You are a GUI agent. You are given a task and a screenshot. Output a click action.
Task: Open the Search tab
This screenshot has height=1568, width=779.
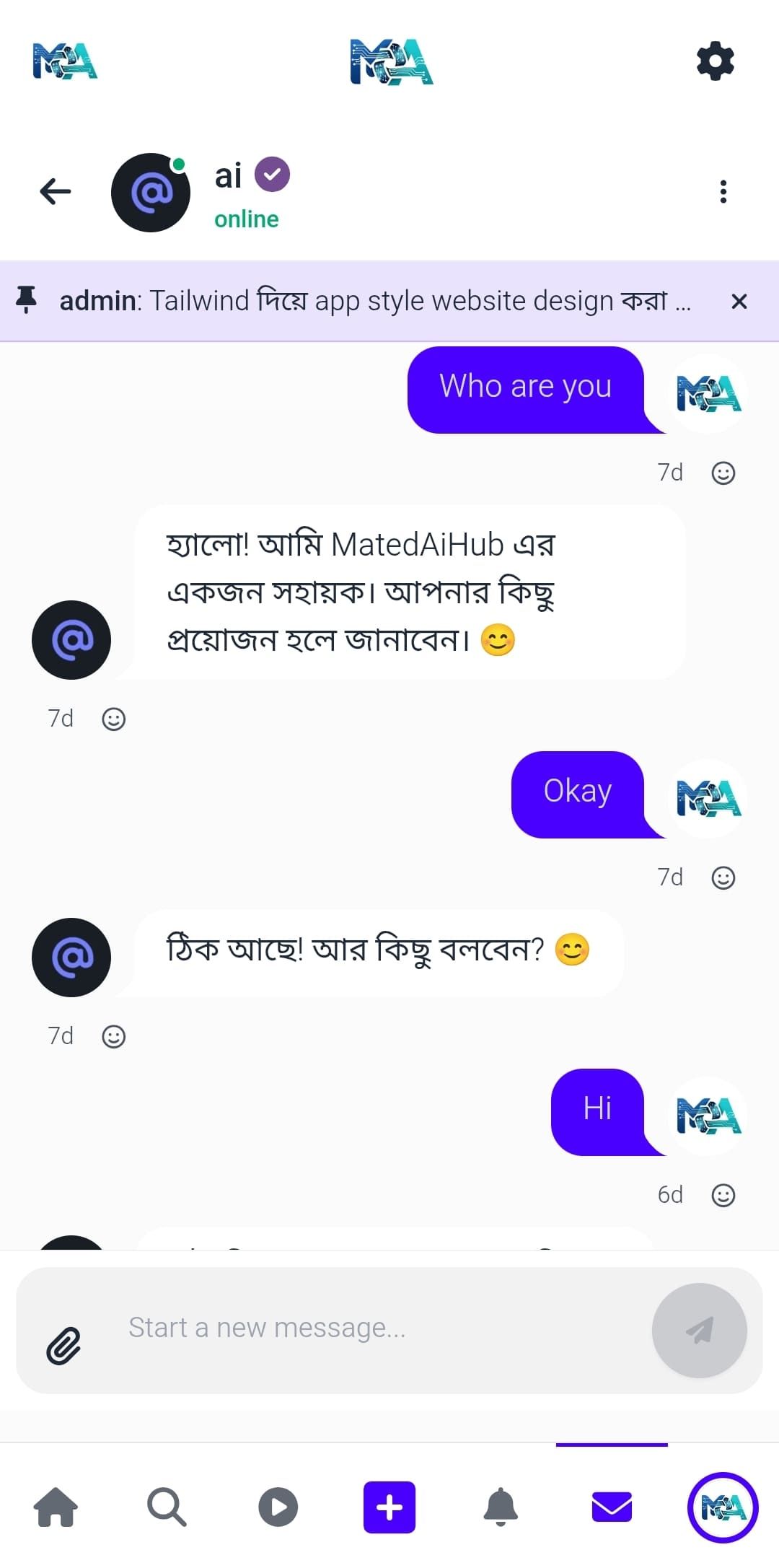pyautogui.click(x=167, y=1508)
